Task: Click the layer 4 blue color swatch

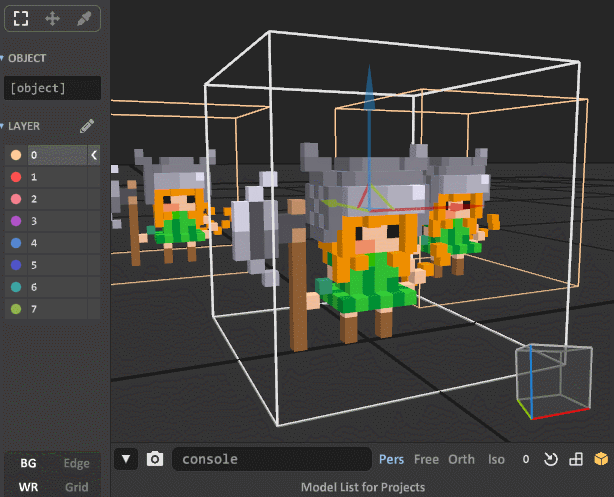Action: click(16, 243)
